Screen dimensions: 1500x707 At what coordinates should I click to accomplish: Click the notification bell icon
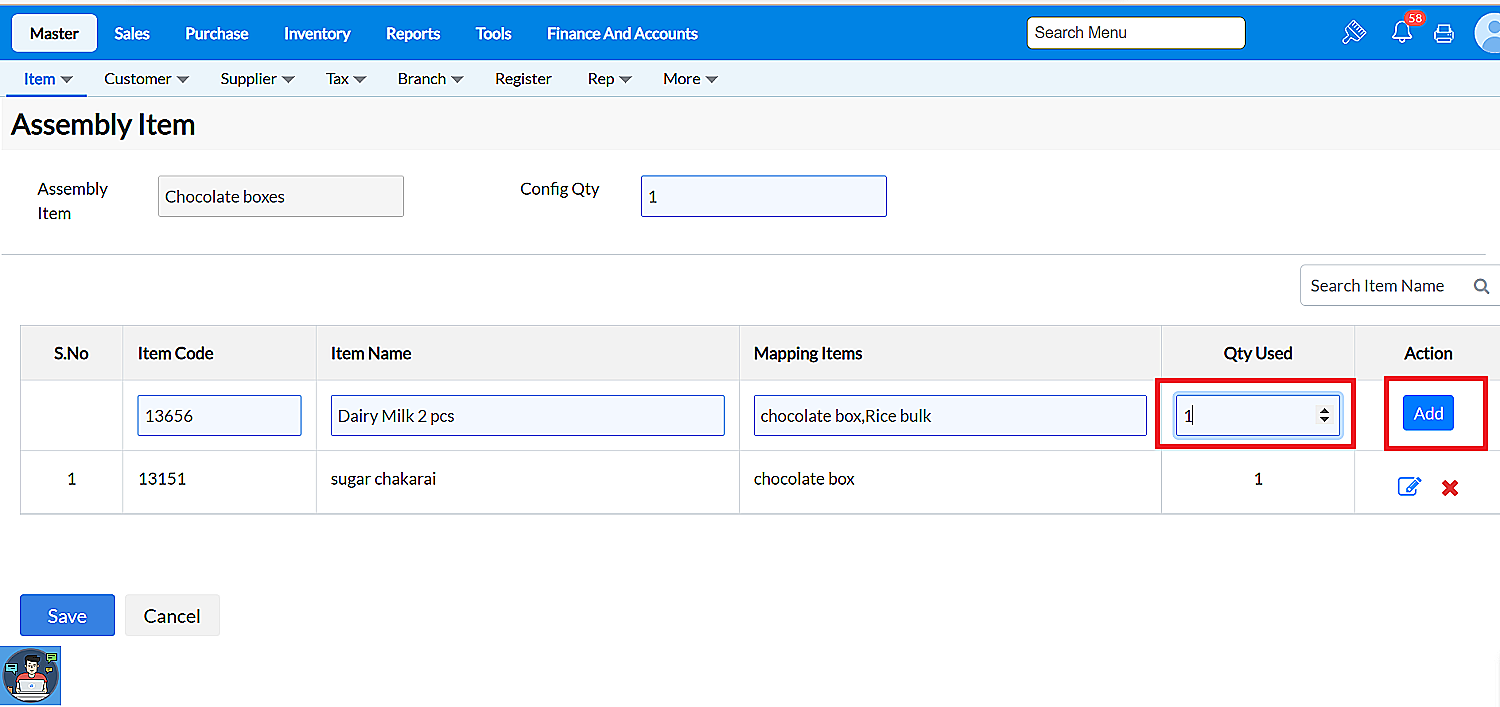1402,33
